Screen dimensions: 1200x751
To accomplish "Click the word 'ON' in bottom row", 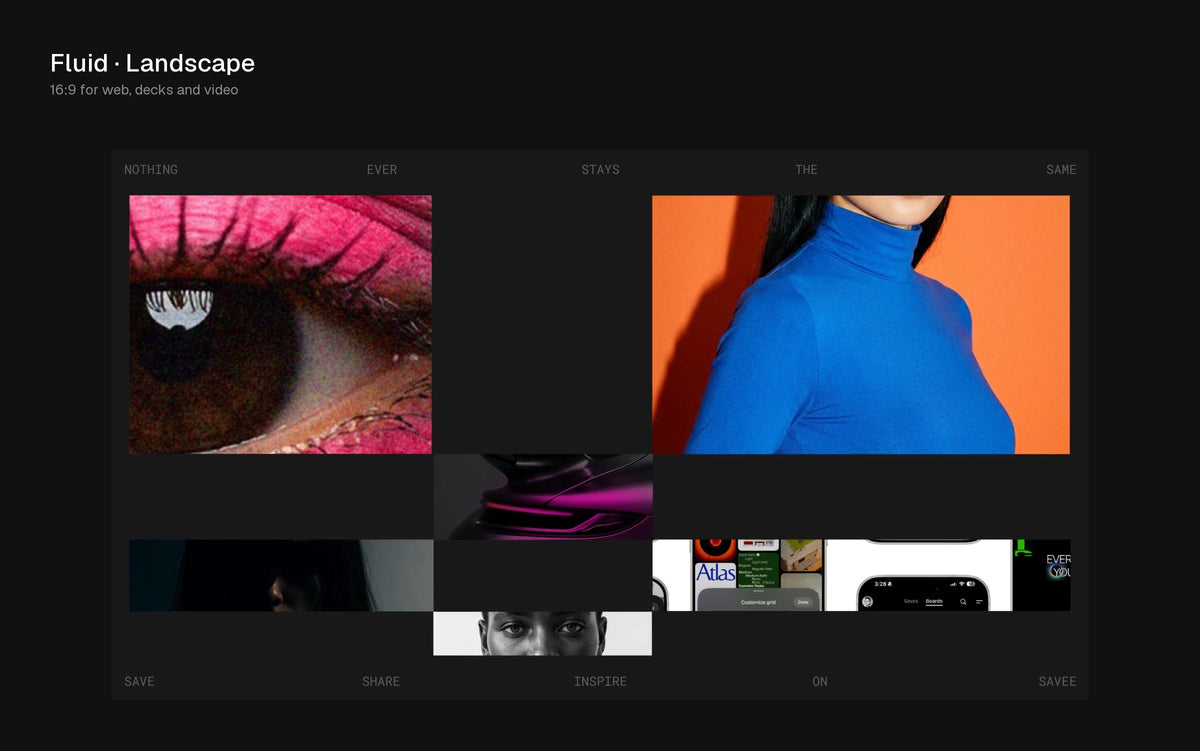I will tap(820, 682).
